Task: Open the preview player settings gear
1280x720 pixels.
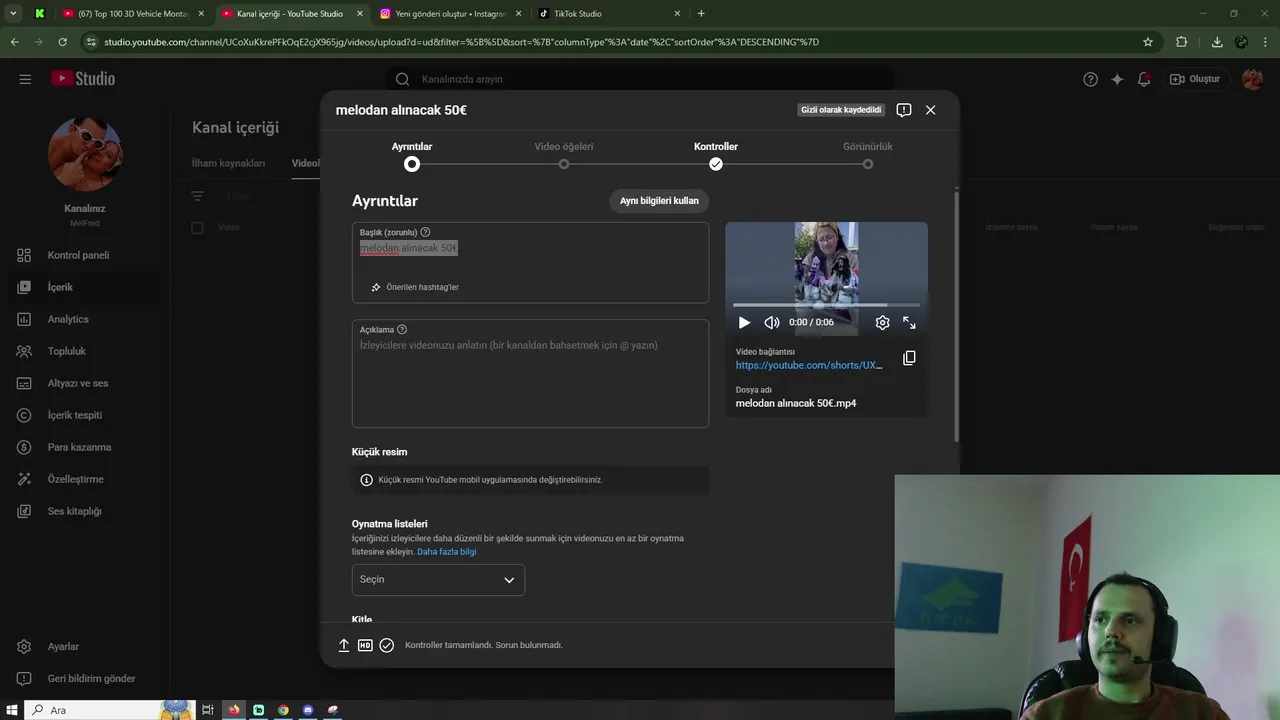Action: [x=882, y=323]
